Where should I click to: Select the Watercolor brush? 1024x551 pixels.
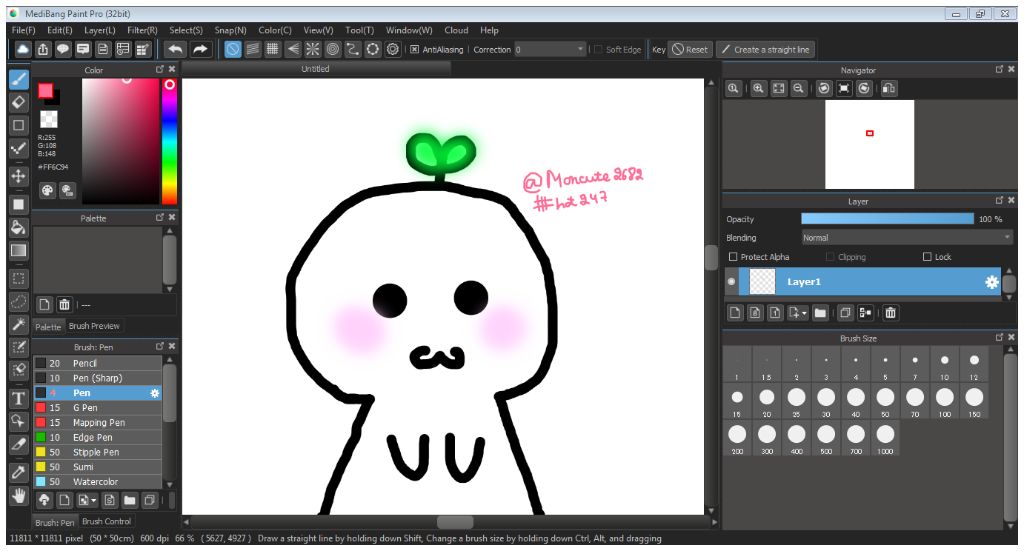(97, 482)
